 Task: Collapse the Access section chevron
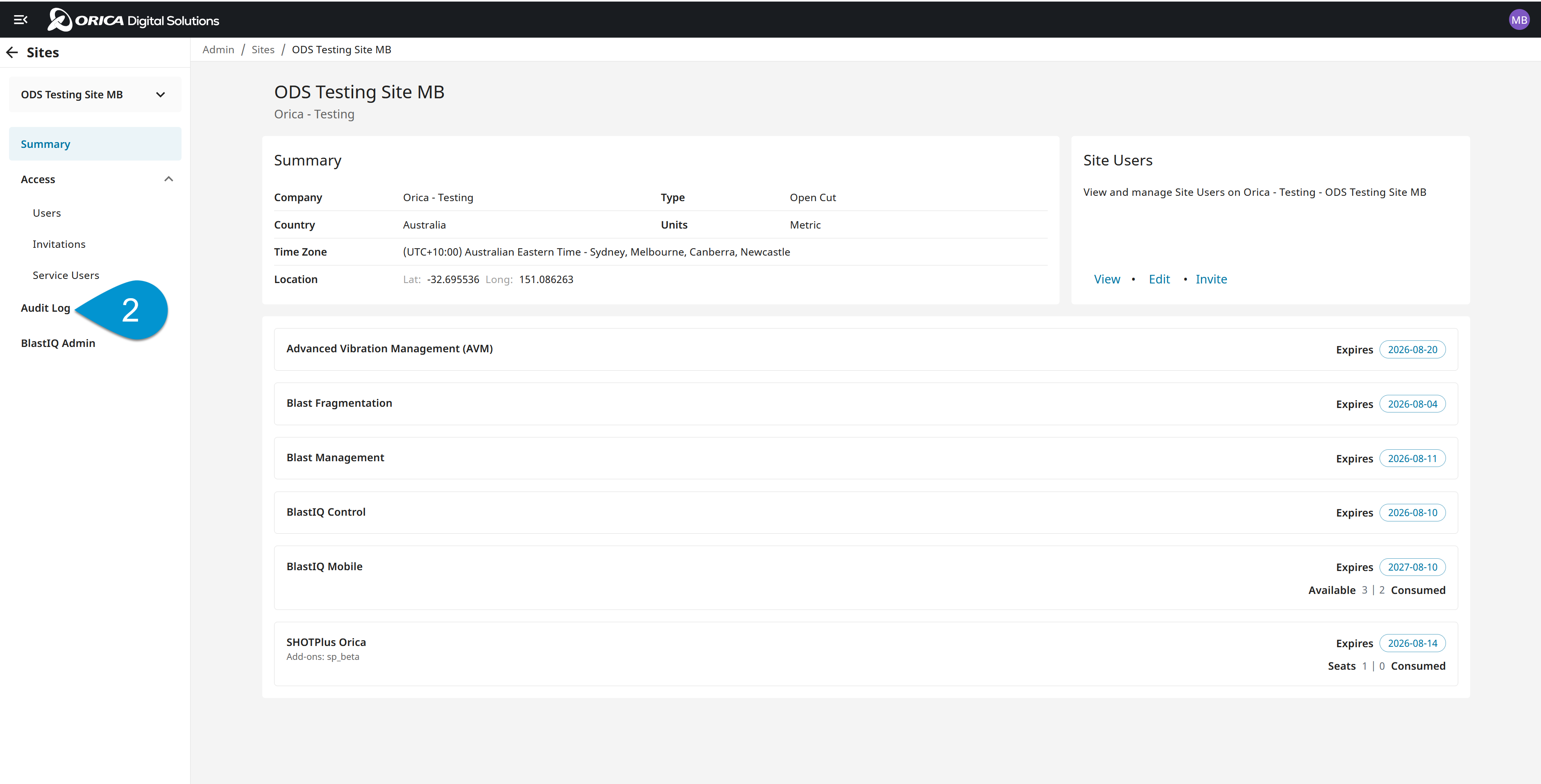coord(169,179)
